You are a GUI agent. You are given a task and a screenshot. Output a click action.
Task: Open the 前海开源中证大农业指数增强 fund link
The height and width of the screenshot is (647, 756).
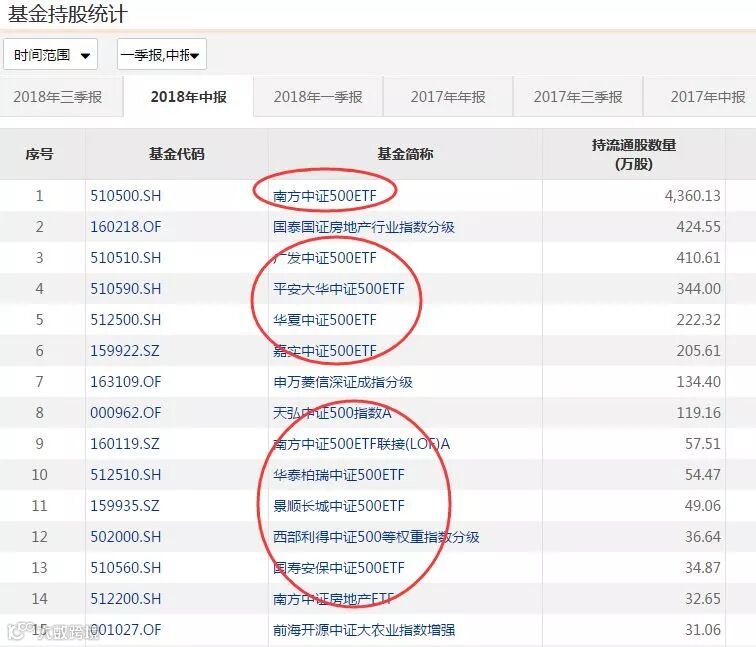pyautogui.click(x=364, y=629)
